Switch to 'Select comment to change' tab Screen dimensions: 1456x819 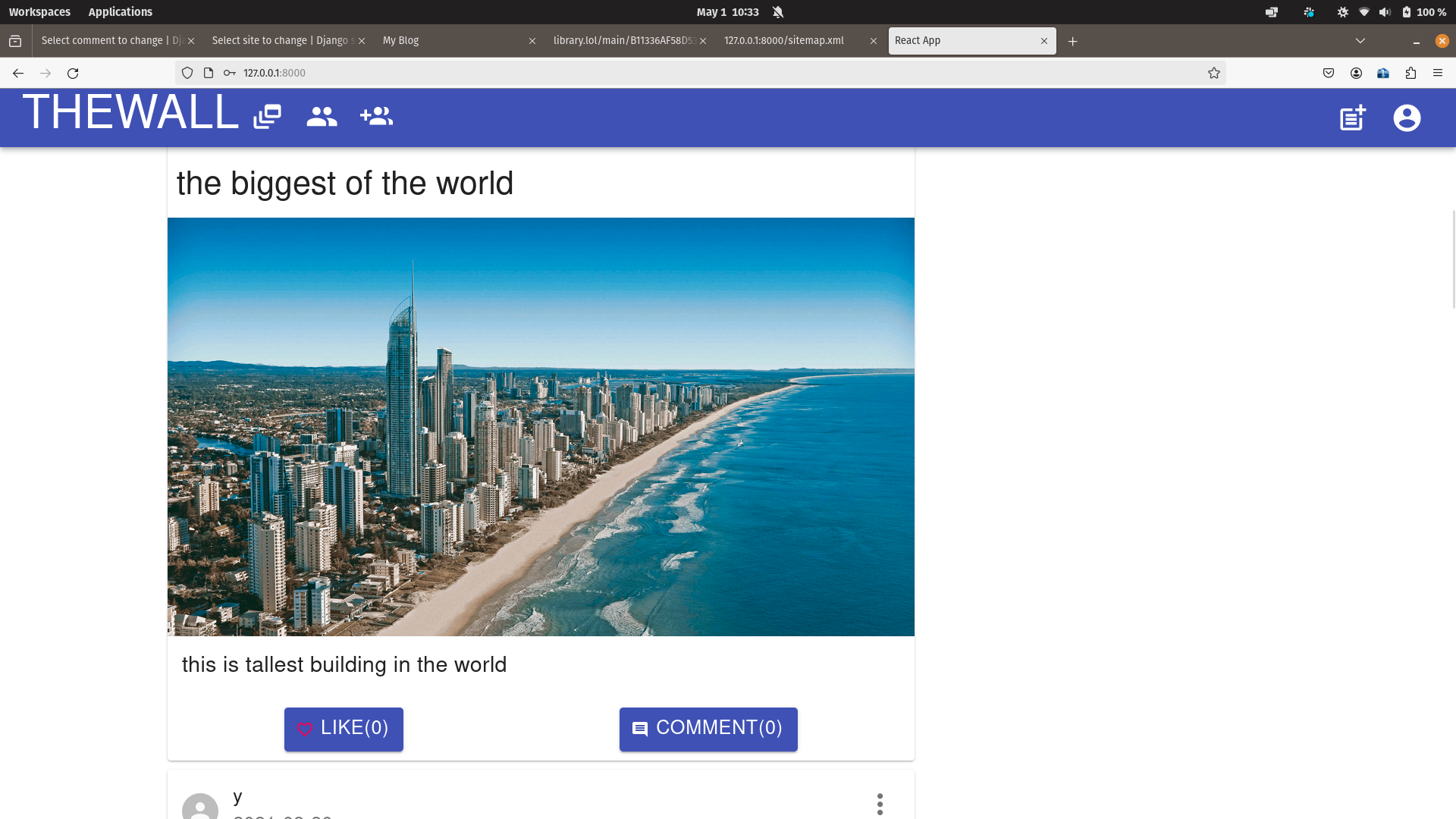coord(118,41)
